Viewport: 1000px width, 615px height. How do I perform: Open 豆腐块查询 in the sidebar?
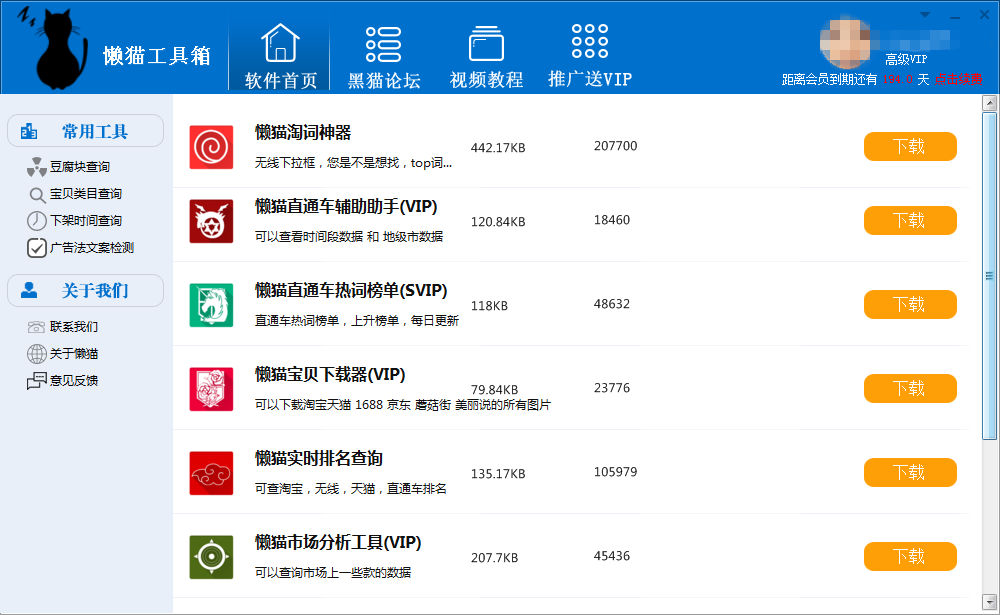click(79, 167)
